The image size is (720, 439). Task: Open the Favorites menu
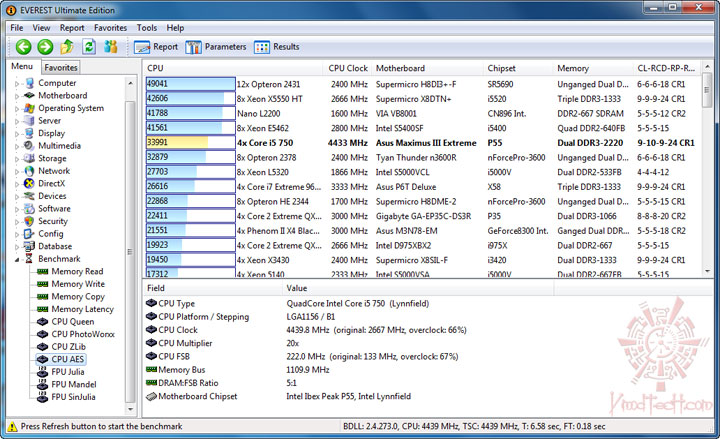(110, 28)
